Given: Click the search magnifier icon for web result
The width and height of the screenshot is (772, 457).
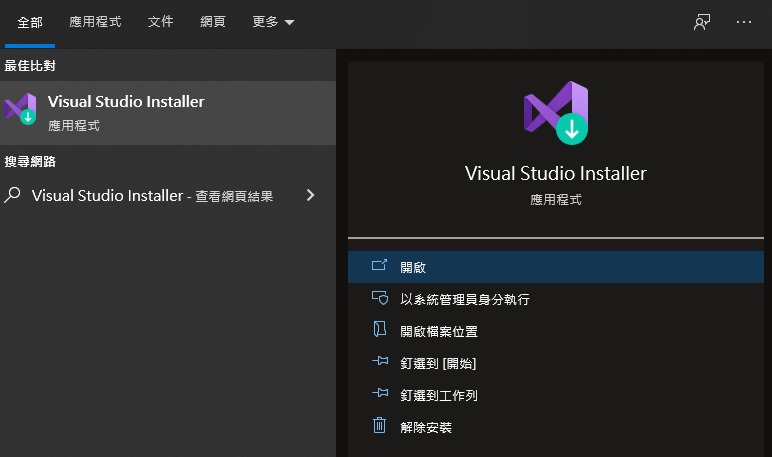Looking at the screenshot, I should (x=12, y=195).
